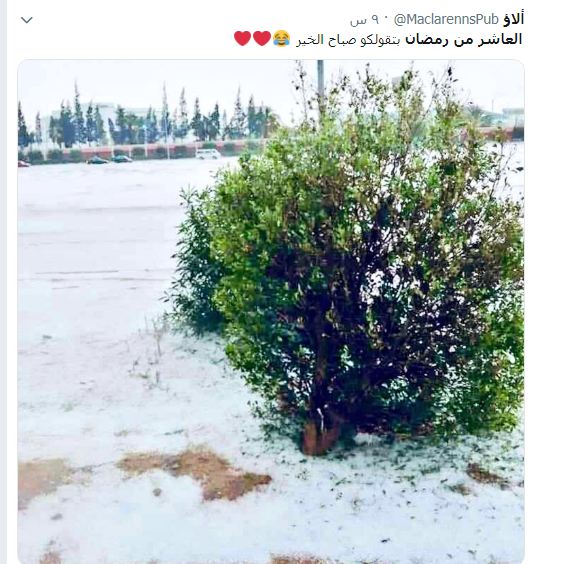Open the snowy bush photo attachment
579x564 pixels.
pos(271,311)
